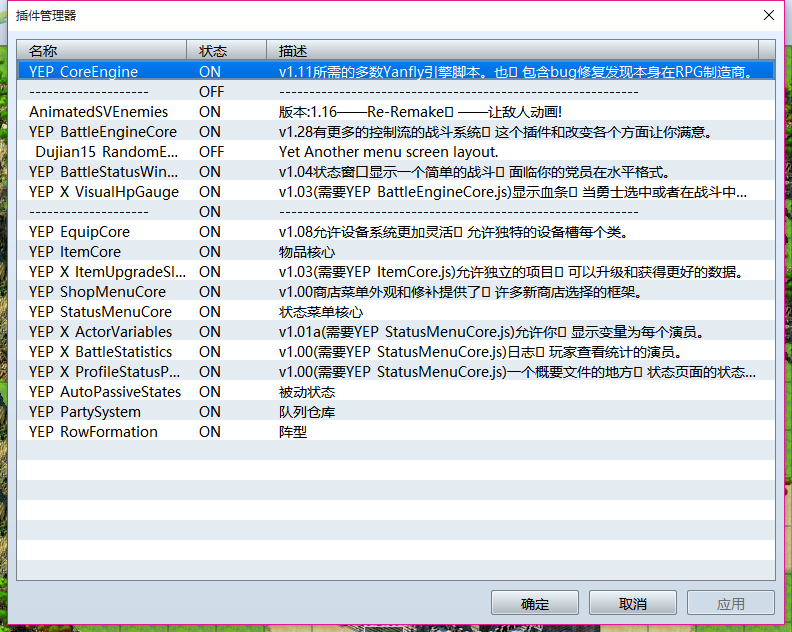This screenshot has height=632, width=792.
Task: Click the ON status of YEP BattleEngineCore
Action: 210,131
